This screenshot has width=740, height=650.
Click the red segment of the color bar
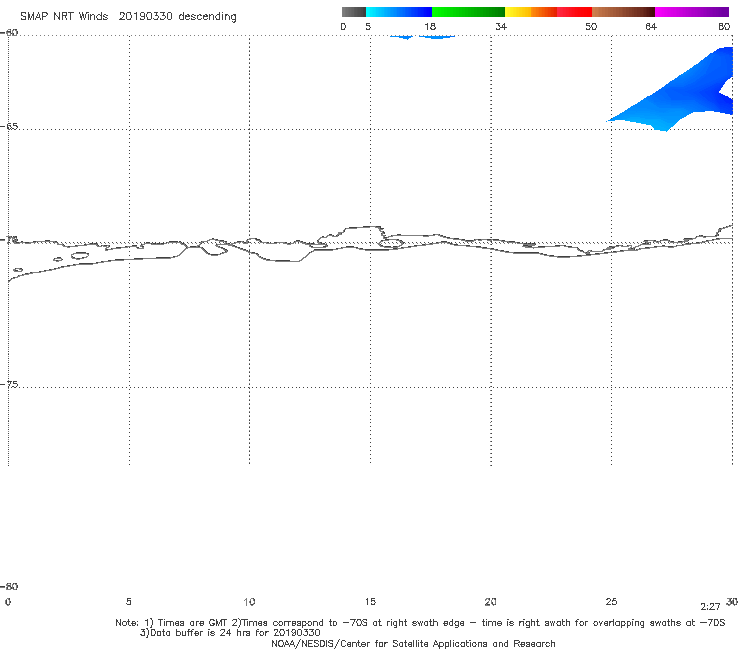coord(574,12)
